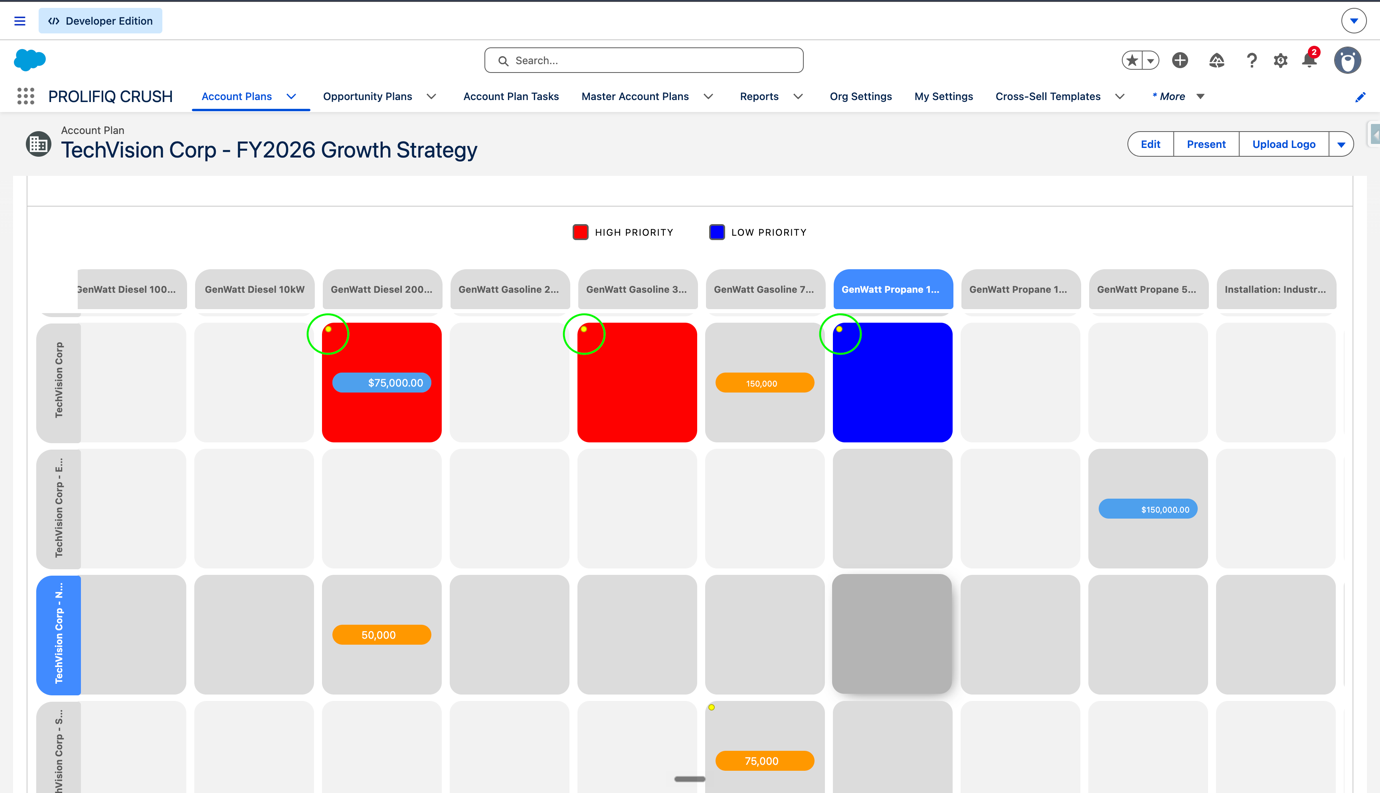The image size is (1380, 793).
Task: Select the TechVision Corp row header
Action: [x=59, y=382]
